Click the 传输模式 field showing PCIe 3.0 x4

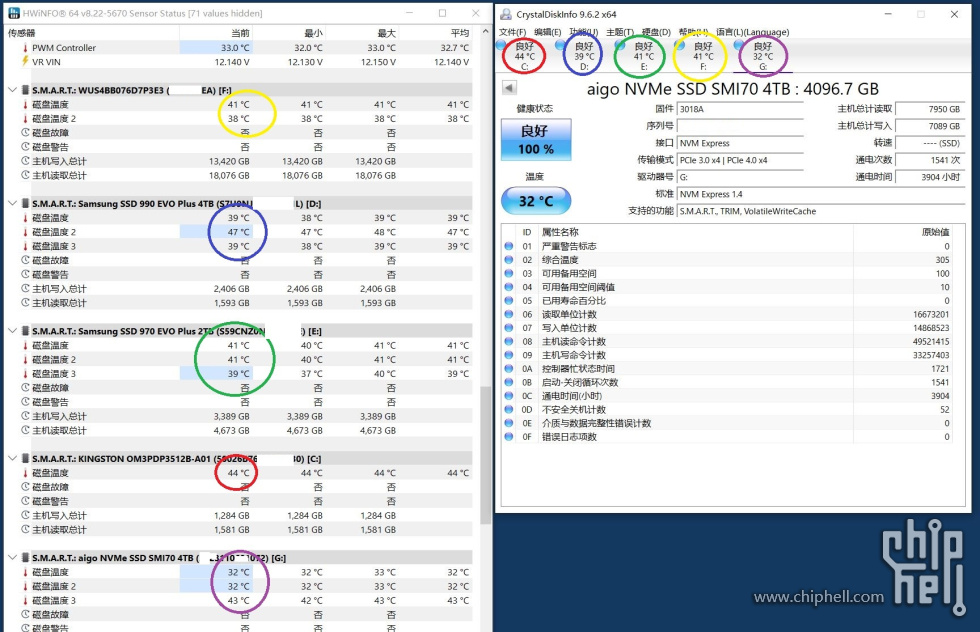point(740,160)
